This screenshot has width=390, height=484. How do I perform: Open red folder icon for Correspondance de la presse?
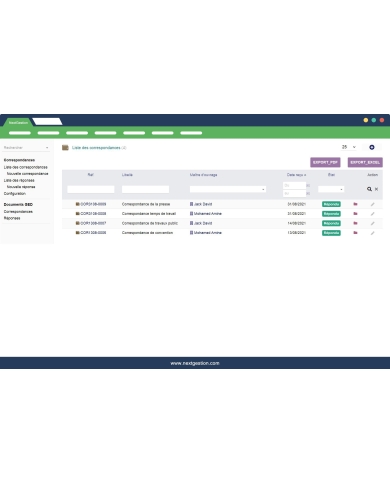pyautogui.click(x=355, y=204)
